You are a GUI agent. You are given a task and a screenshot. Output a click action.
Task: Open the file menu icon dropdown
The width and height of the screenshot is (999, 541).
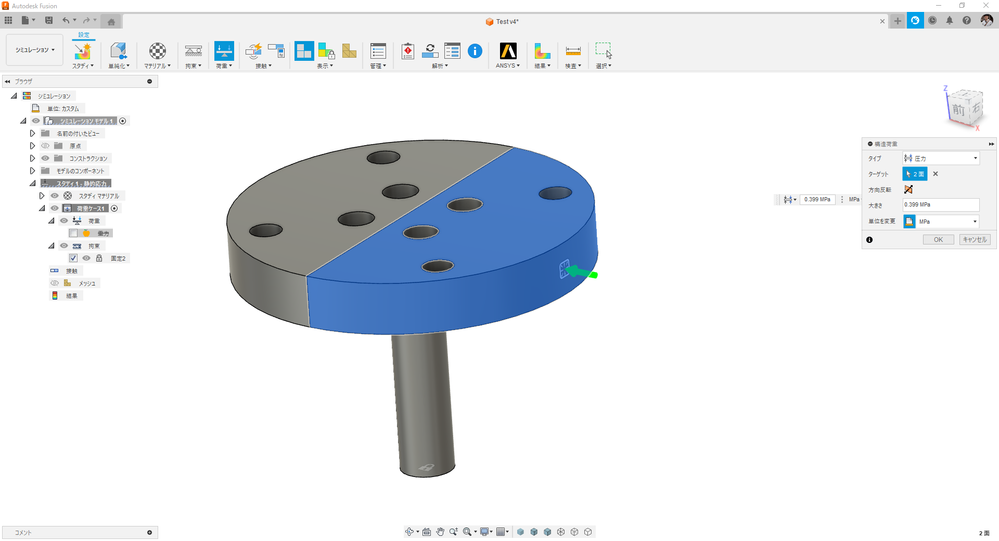tap(28, 20)
